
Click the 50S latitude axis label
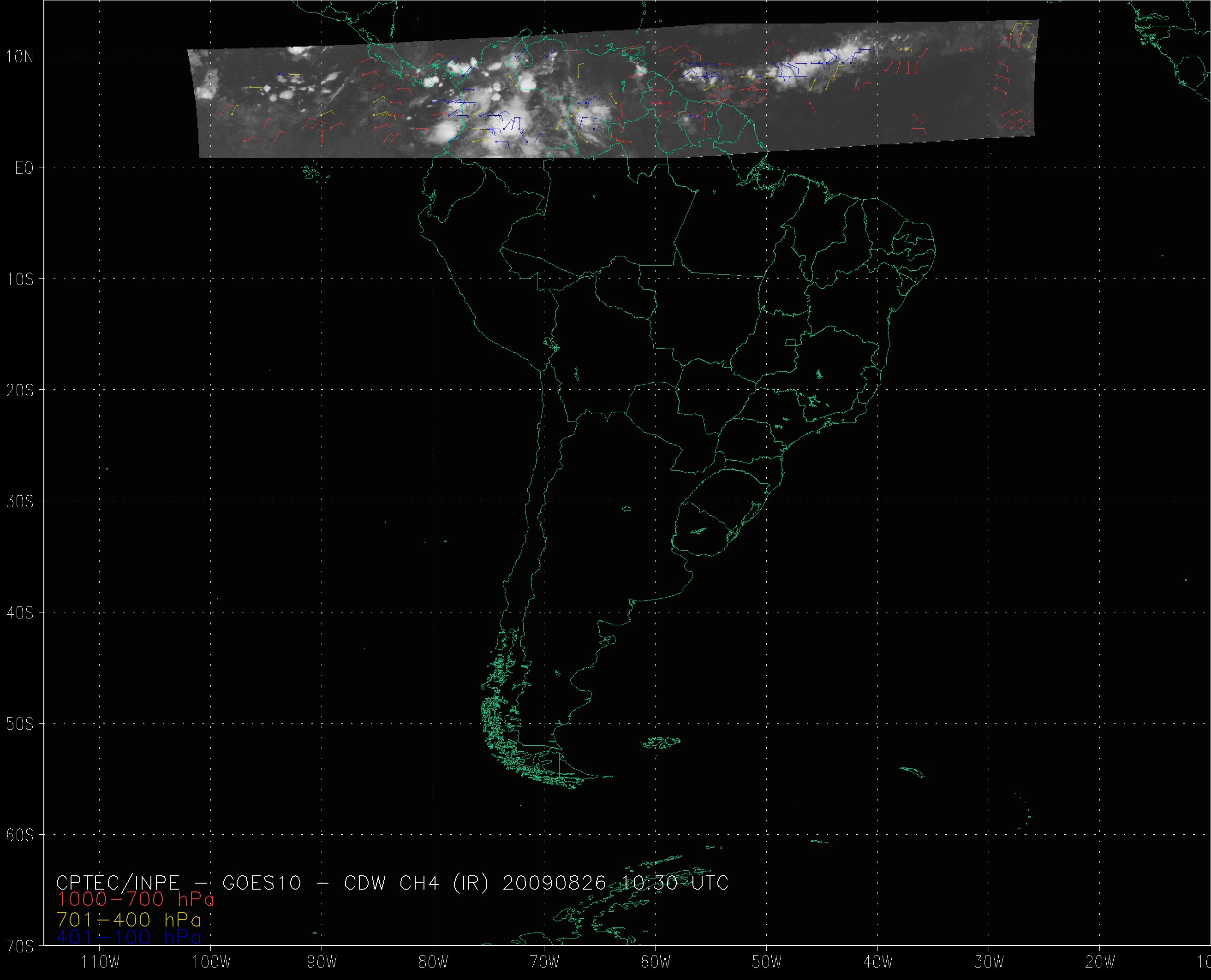click(x=20, y=724)
